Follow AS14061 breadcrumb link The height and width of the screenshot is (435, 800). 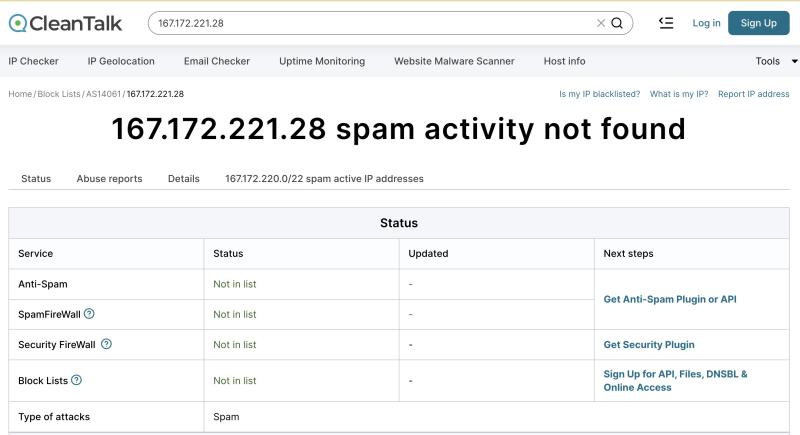point(103,94)
